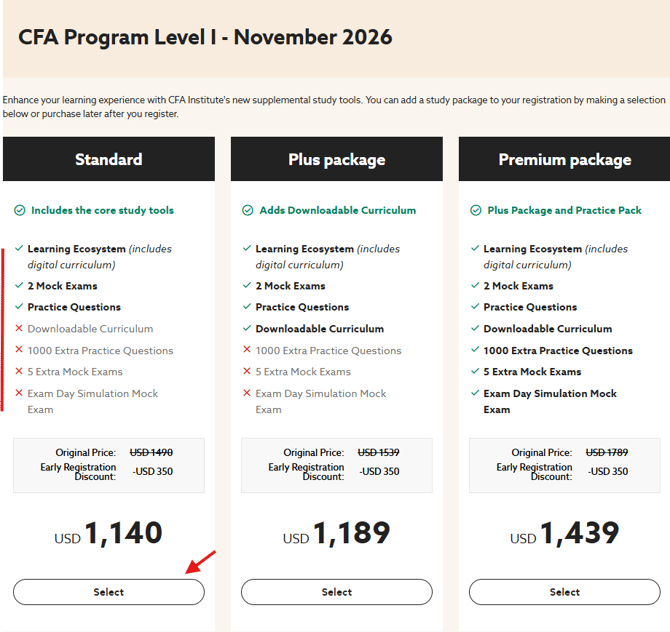Viewport: 670px width, 632px height.
Task: Click the Premium package header
Action: coord(564,159)
